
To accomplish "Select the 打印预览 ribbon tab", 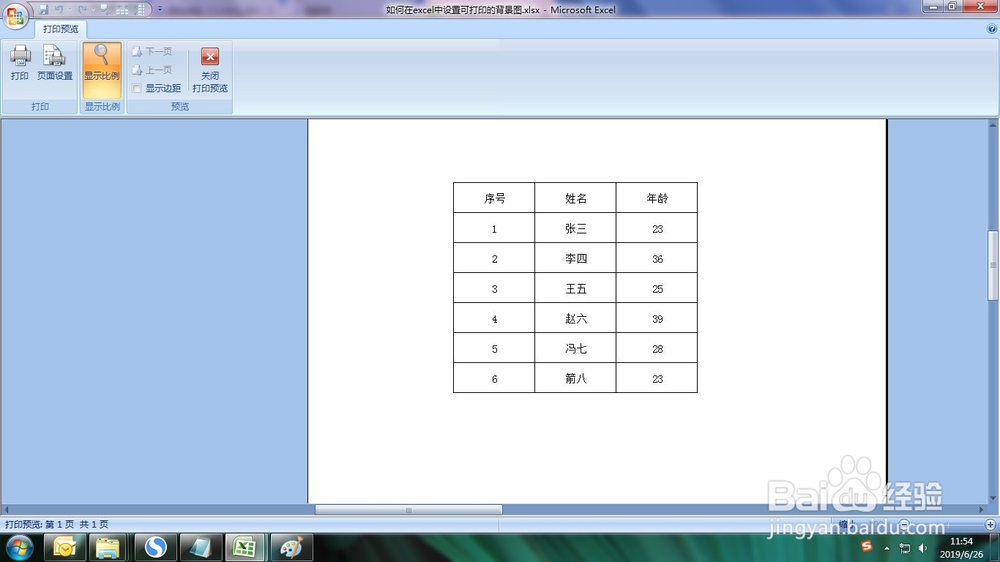I will tap(61, 29).
